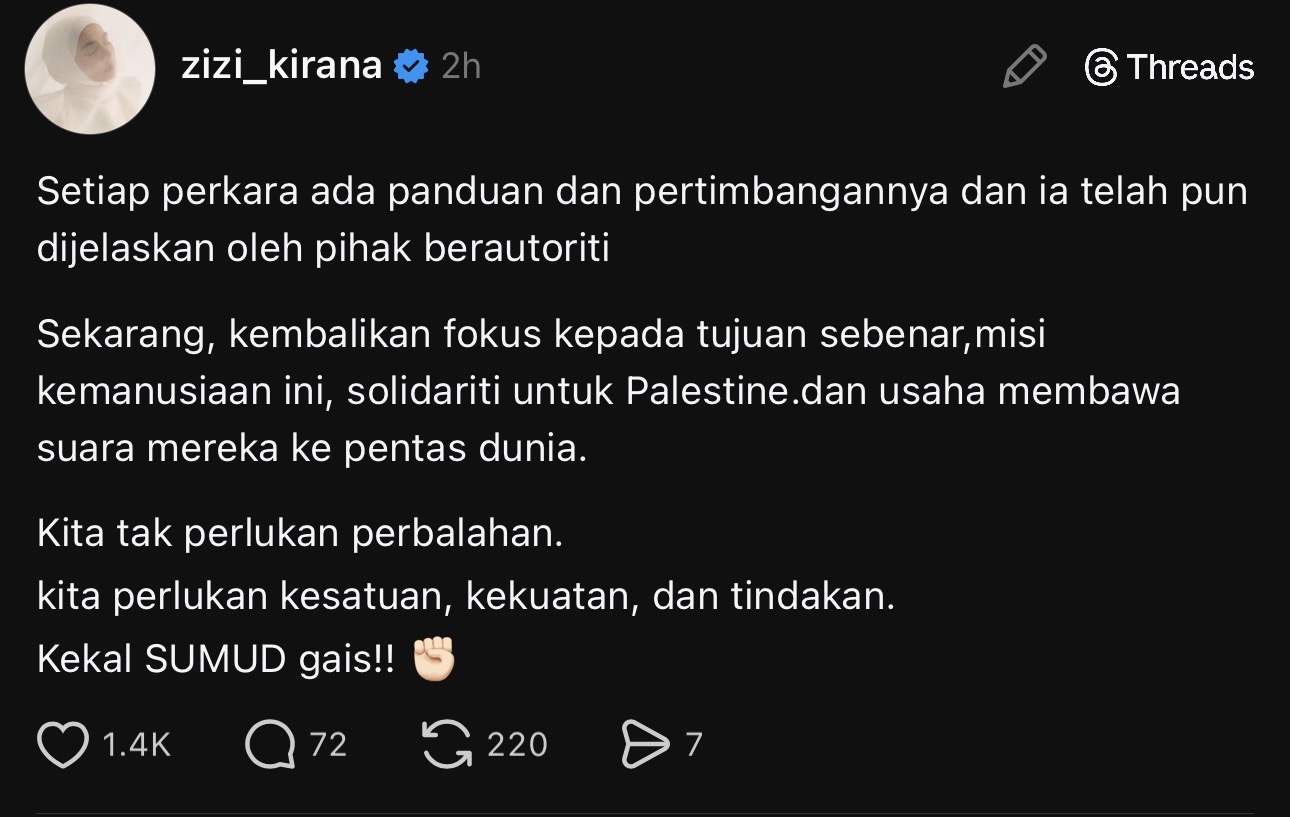View the 220 reposts count
The height and width of the screenshot is (817, 1290).
pos(517,745)
